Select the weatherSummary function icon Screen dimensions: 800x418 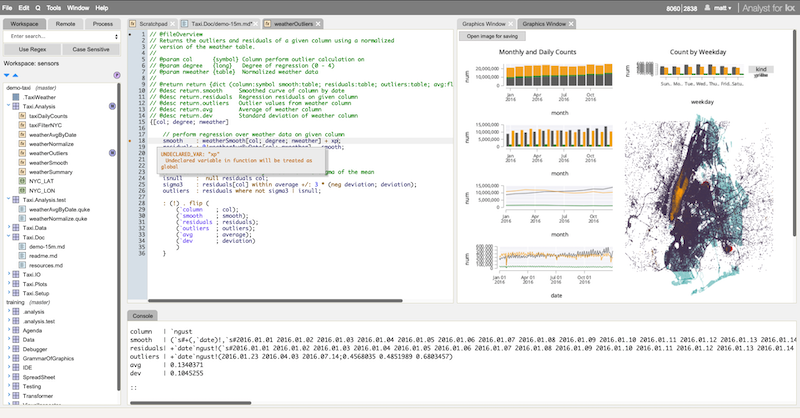[22, 172]
